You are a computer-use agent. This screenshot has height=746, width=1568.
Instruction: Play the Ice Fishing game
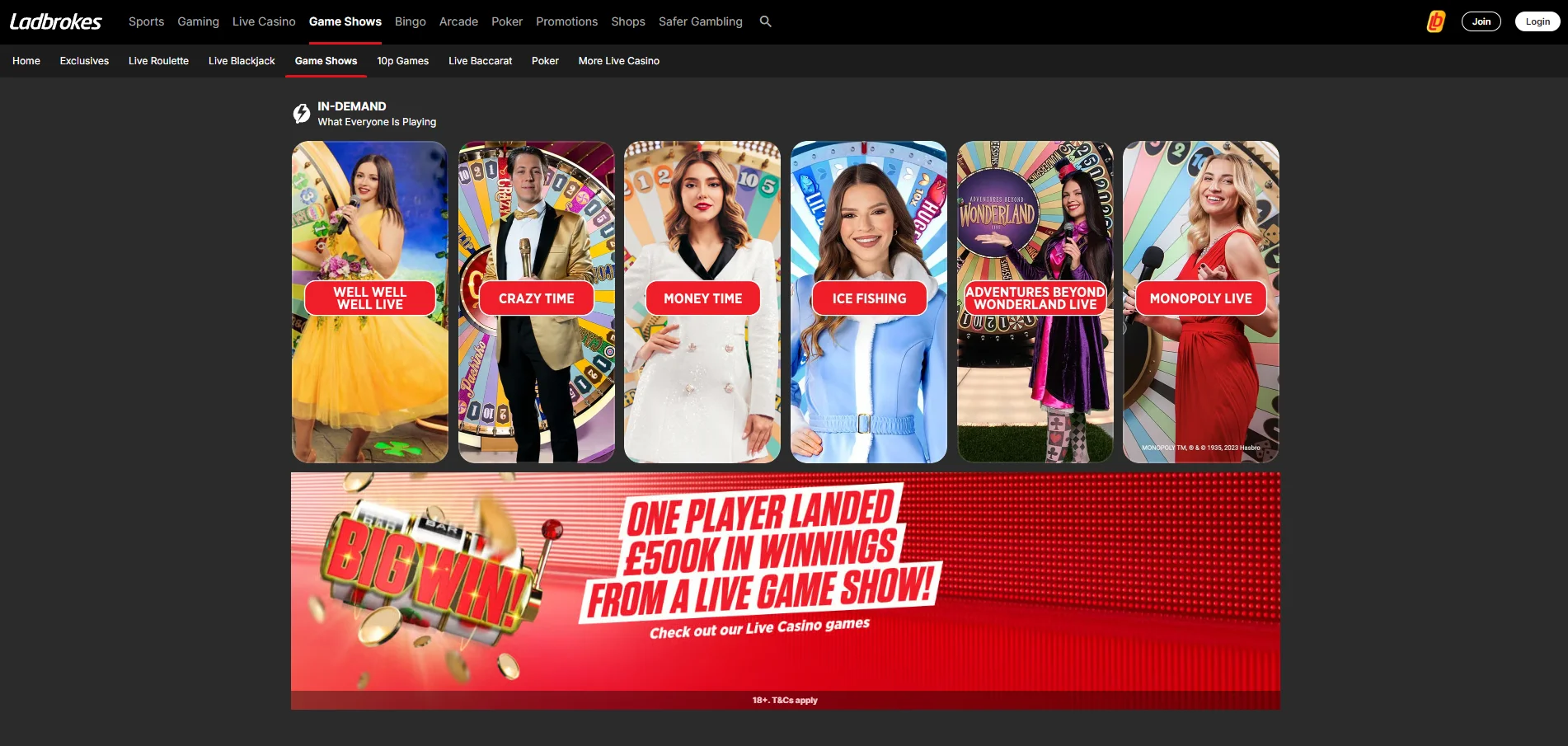coord(869,302)
